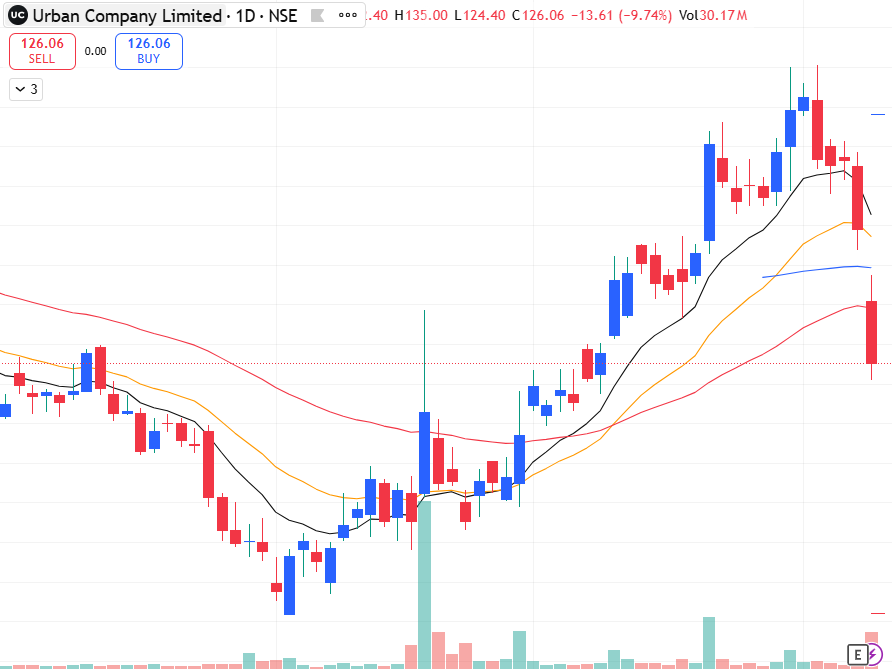Click the 126.06 SELL button
The height and width of the screenshot is (669, 892).
42,51
